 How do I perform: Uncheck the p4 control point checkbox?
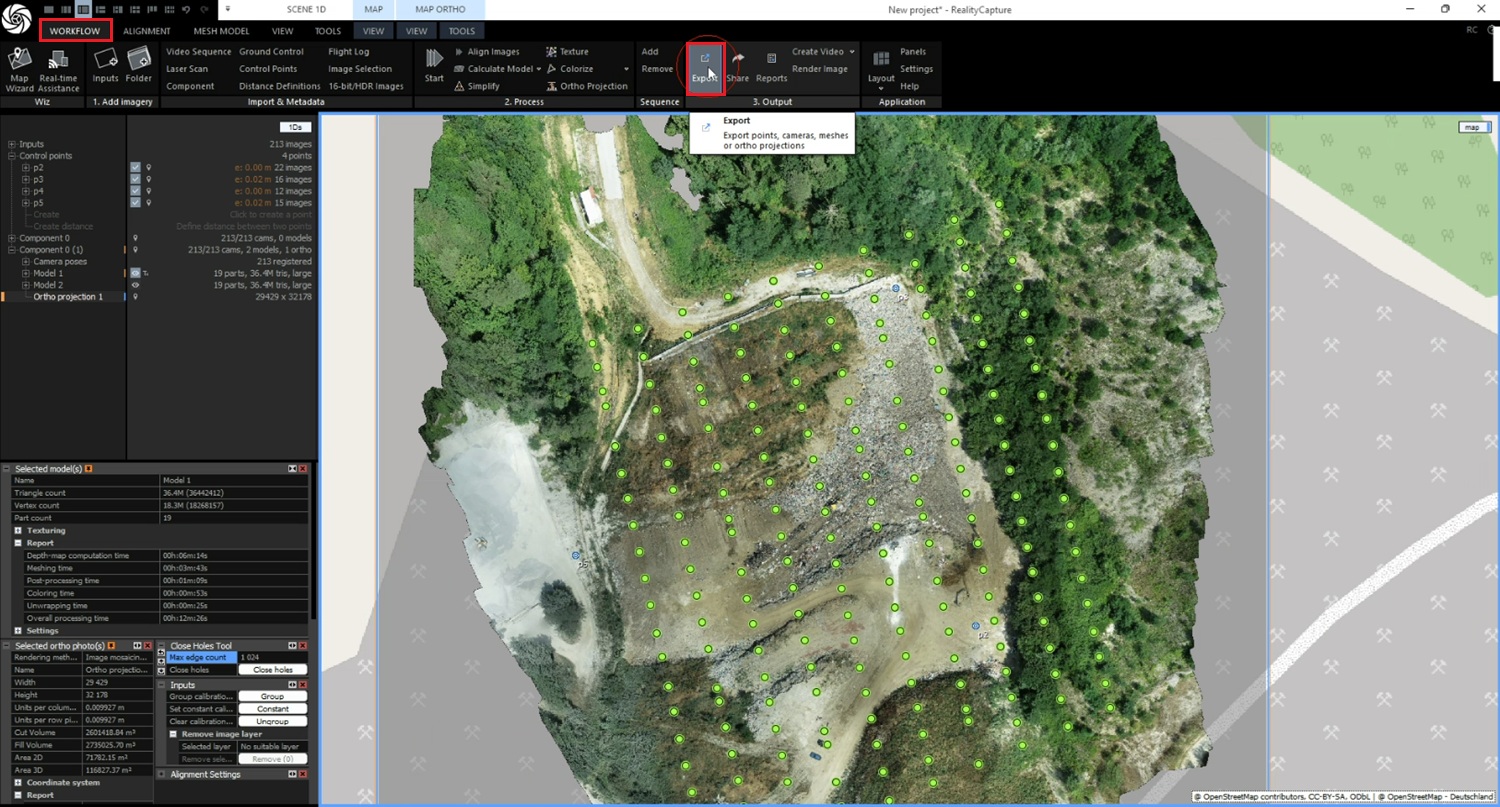(135, 191)
